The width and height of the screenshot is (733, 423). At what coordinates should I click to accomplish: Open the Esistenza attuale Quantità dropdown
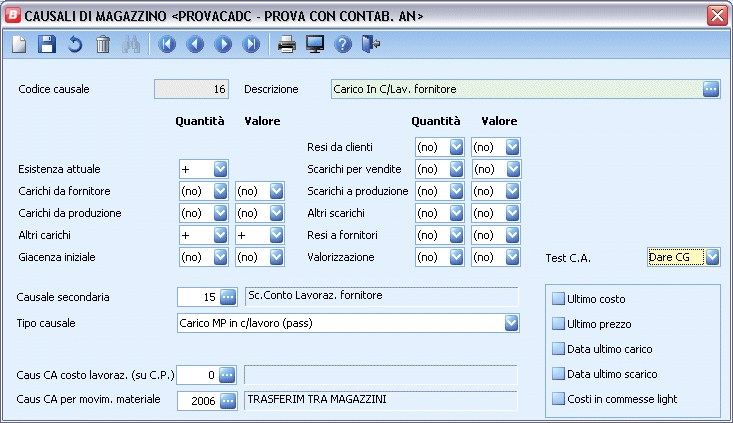tap(220, 169)
